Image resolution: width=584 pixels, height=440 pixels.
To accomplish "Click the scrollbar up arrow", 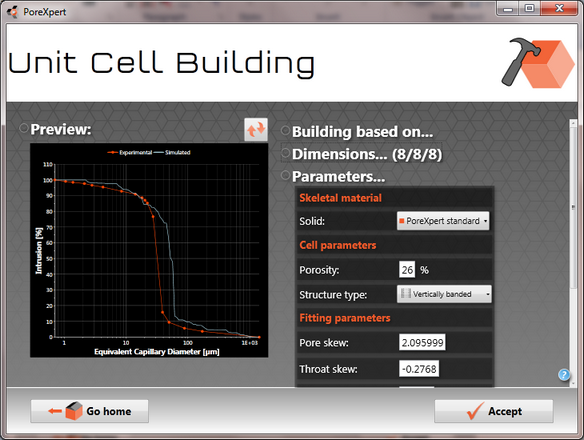I will pyautogui.click(x=573, y=123).
